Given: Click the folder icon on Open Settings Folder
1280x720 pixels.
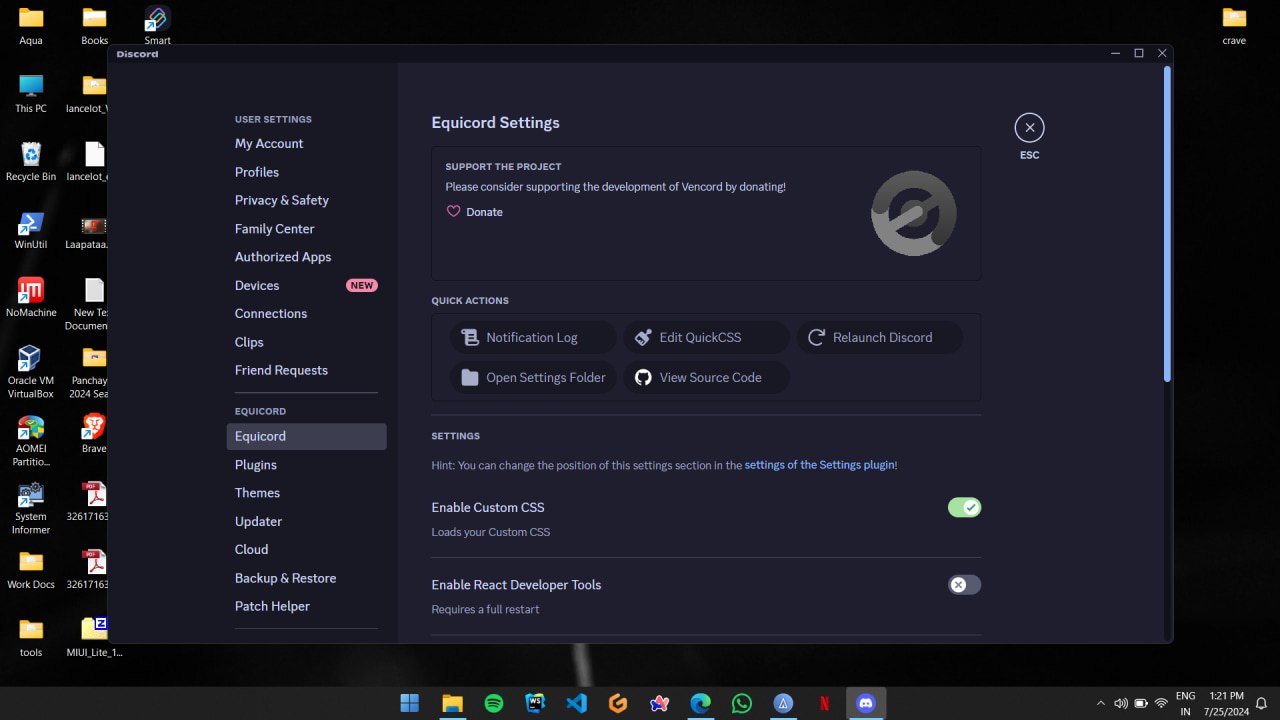Looking at the screenshot, I should click(470, 378).
